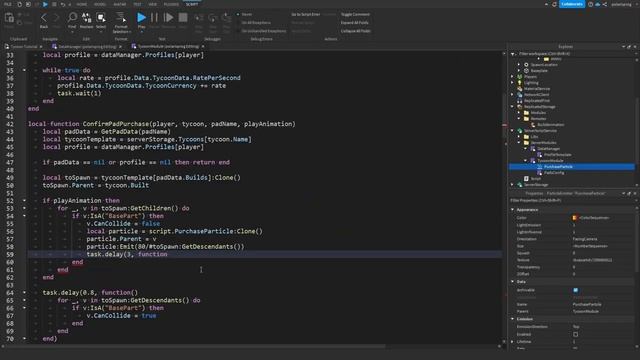This screenshot has height=360, width=640.
Task: Switch to the VIEW ribbon tab
Action: coord(153,4)
